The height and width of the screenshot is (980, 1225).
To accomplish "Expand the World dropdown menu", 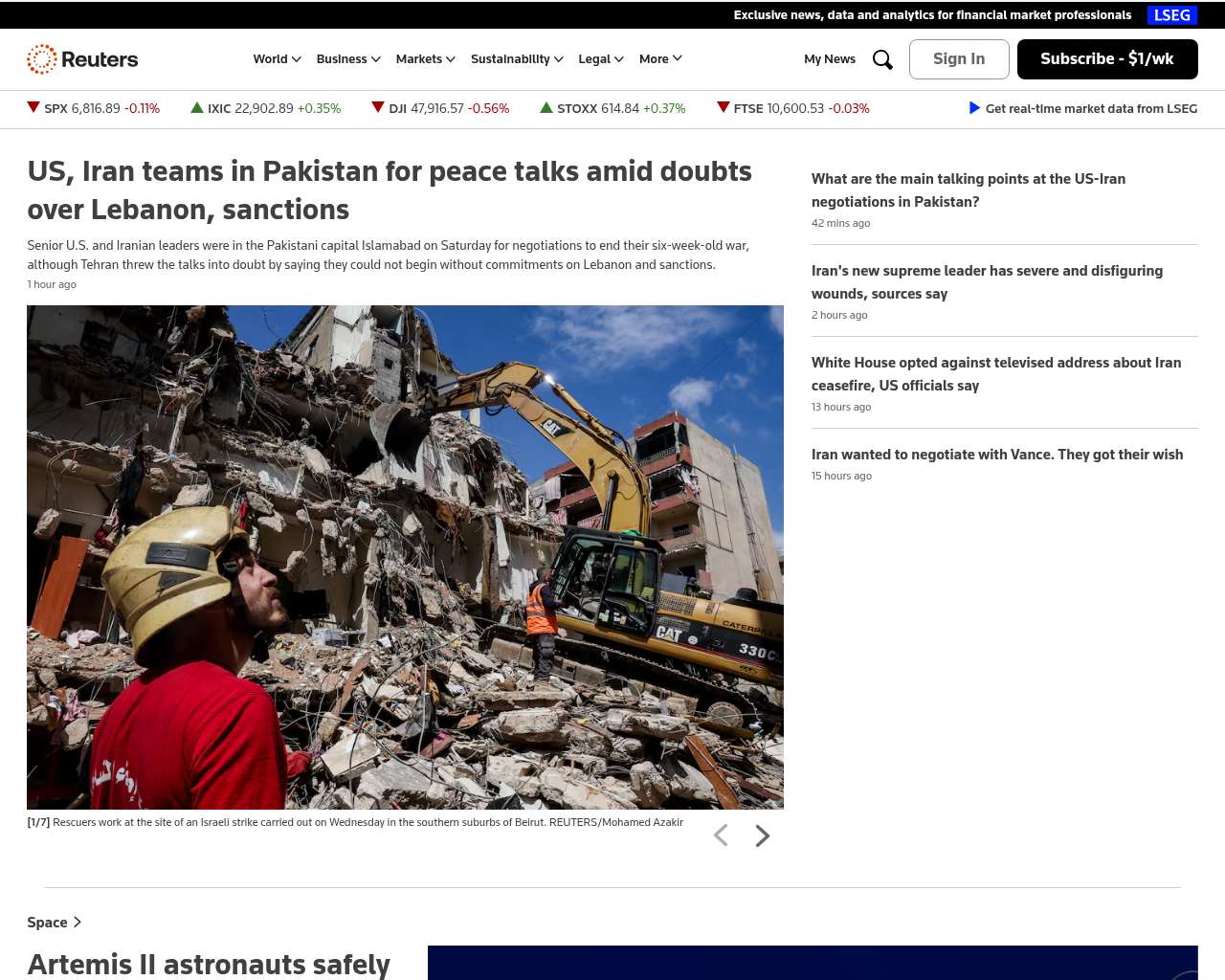I will coord(277,59).
